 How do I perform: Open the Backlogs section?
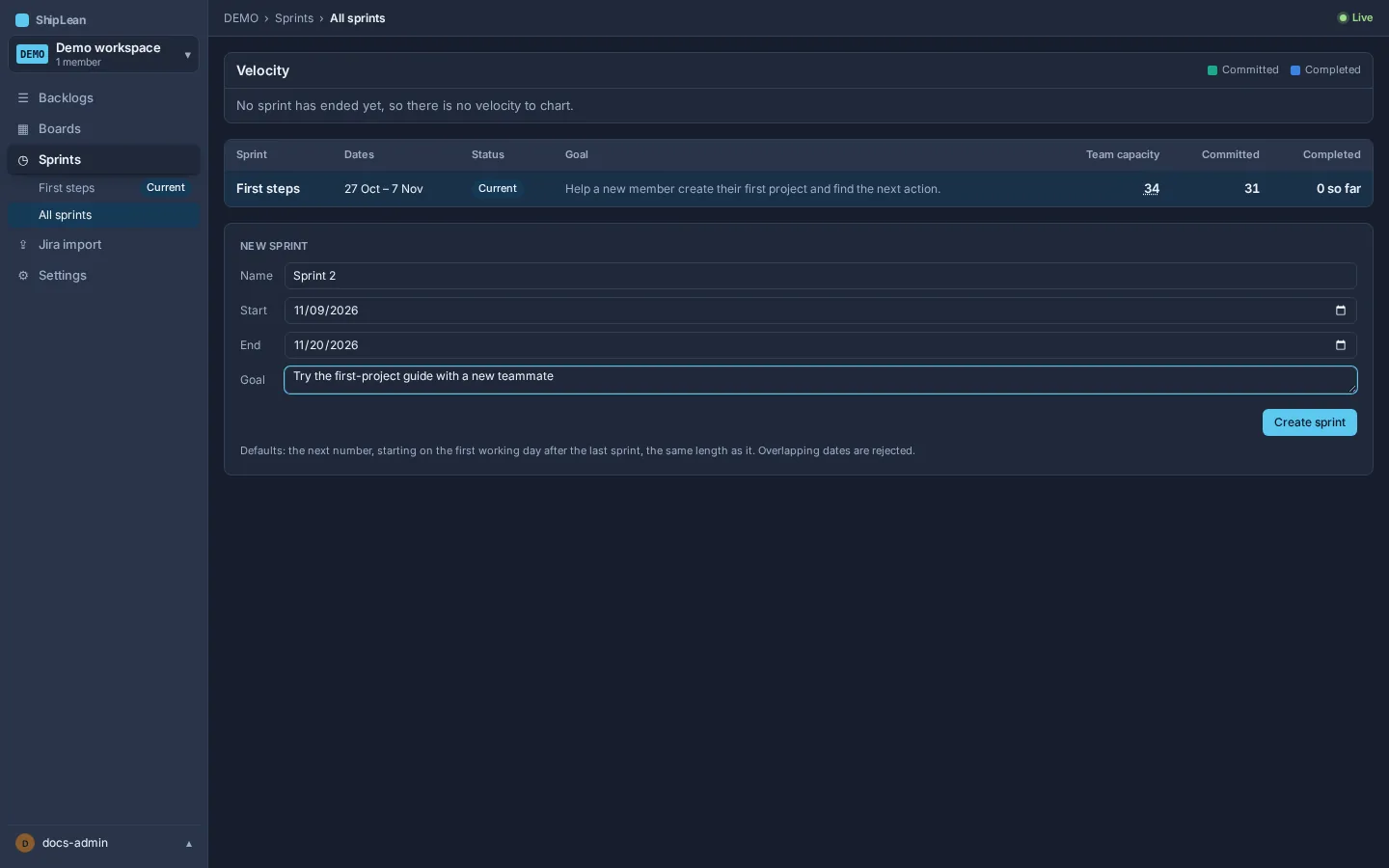click(x=104, y=98)
